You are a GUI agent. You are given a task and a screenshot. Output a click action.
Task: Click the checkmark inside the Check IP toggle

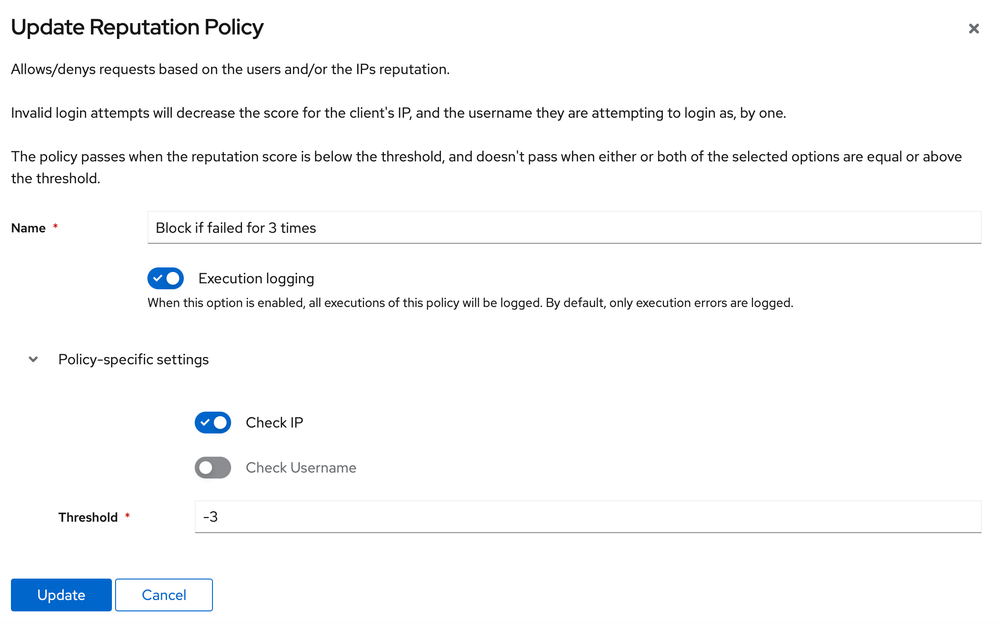[x=207, y=422]
